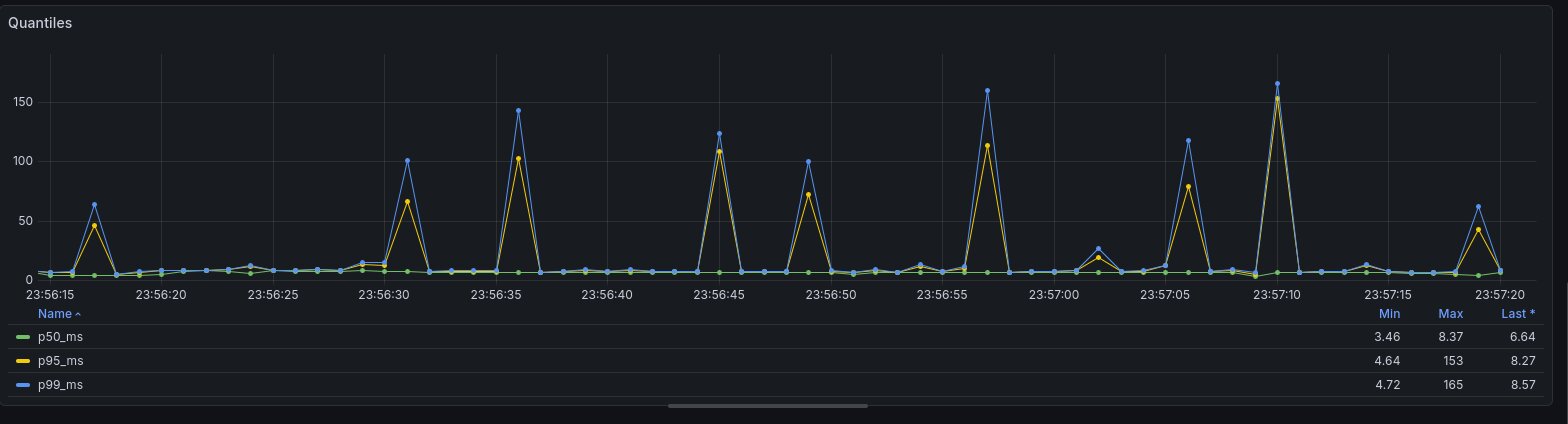Select the 23:56:15 x-axis time label
Screen dimensions: 1568x424
pyautogui.click(x=50, y=295)
